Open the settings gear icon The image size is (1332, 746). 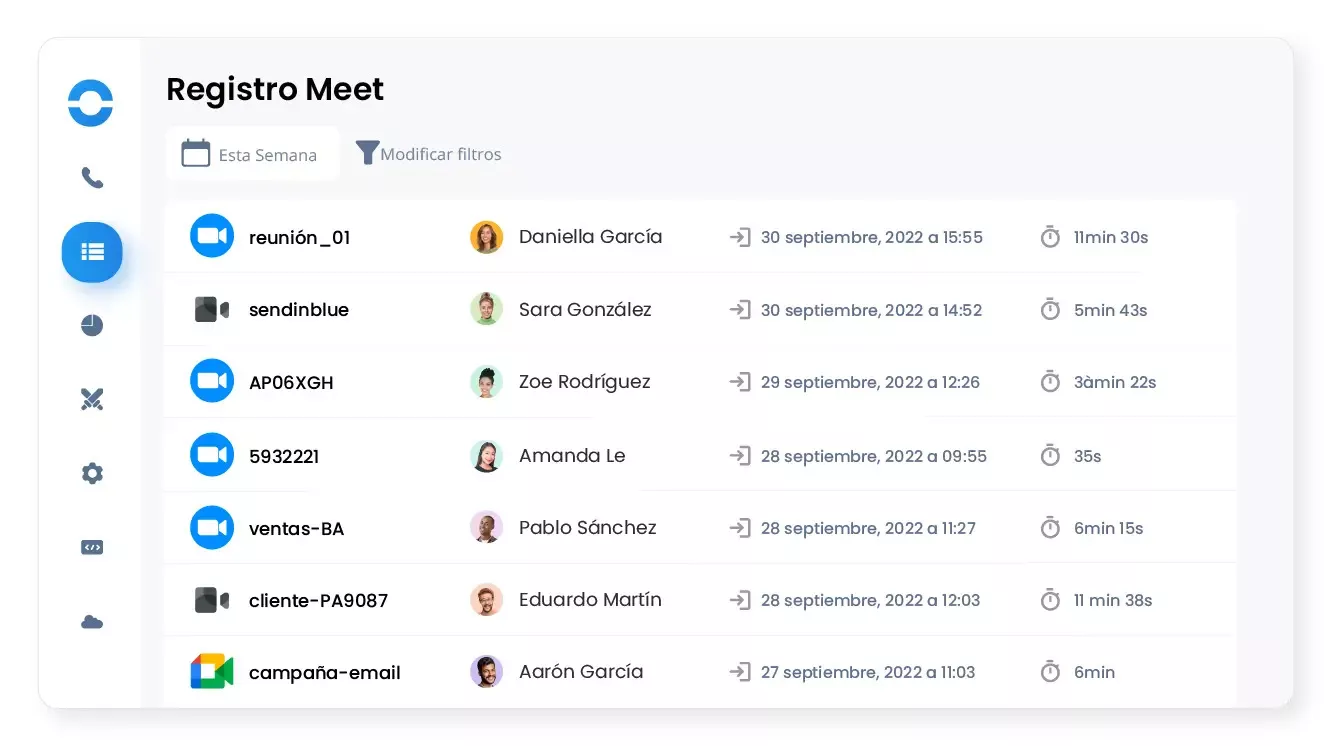tap(92, 473)
